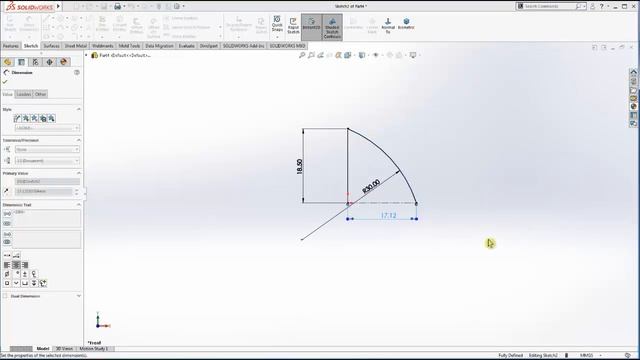Open the Display Style icon

362,55
